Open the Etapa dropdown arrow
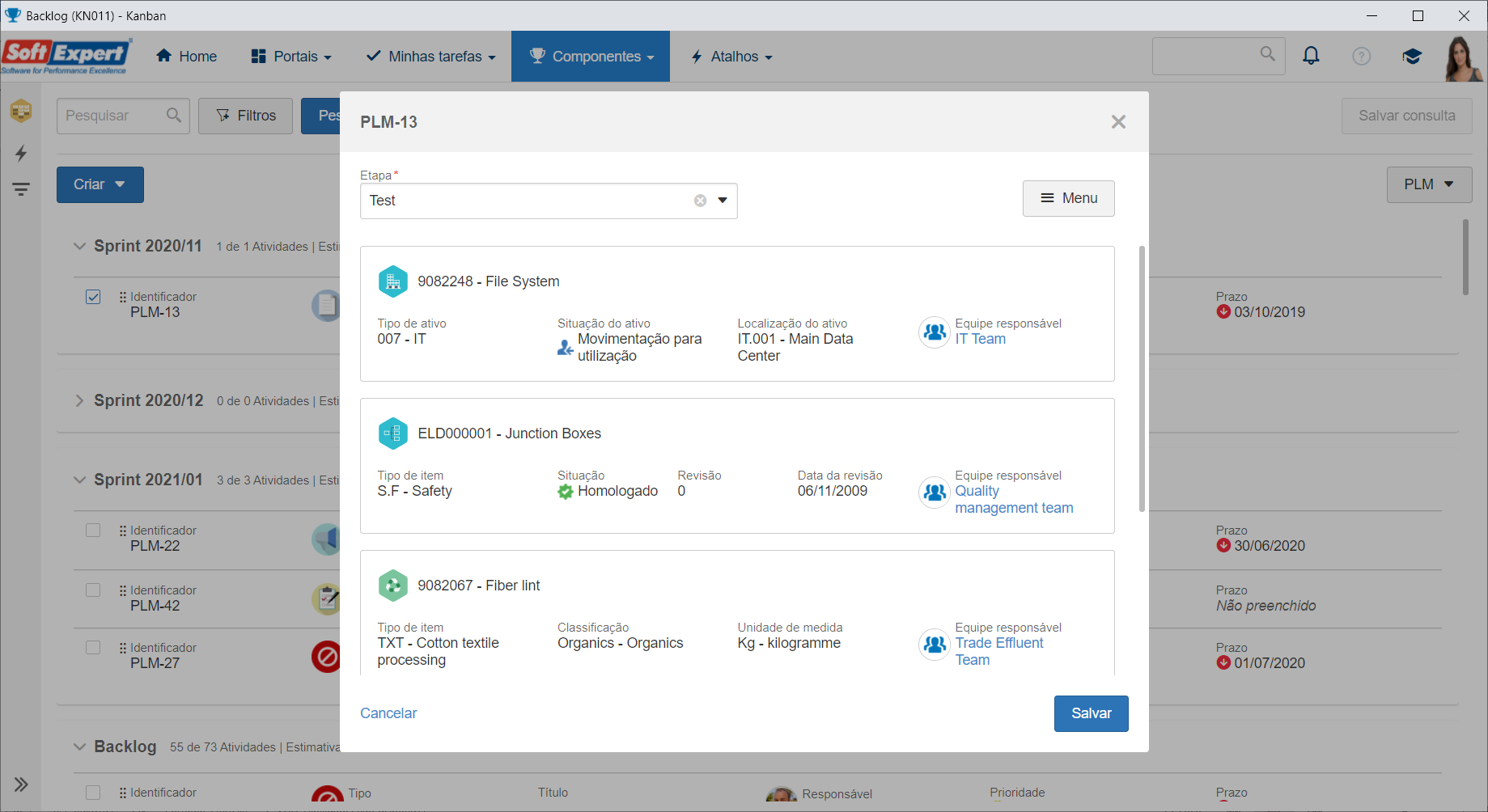Screen dimensions: 1488x812 723,201
